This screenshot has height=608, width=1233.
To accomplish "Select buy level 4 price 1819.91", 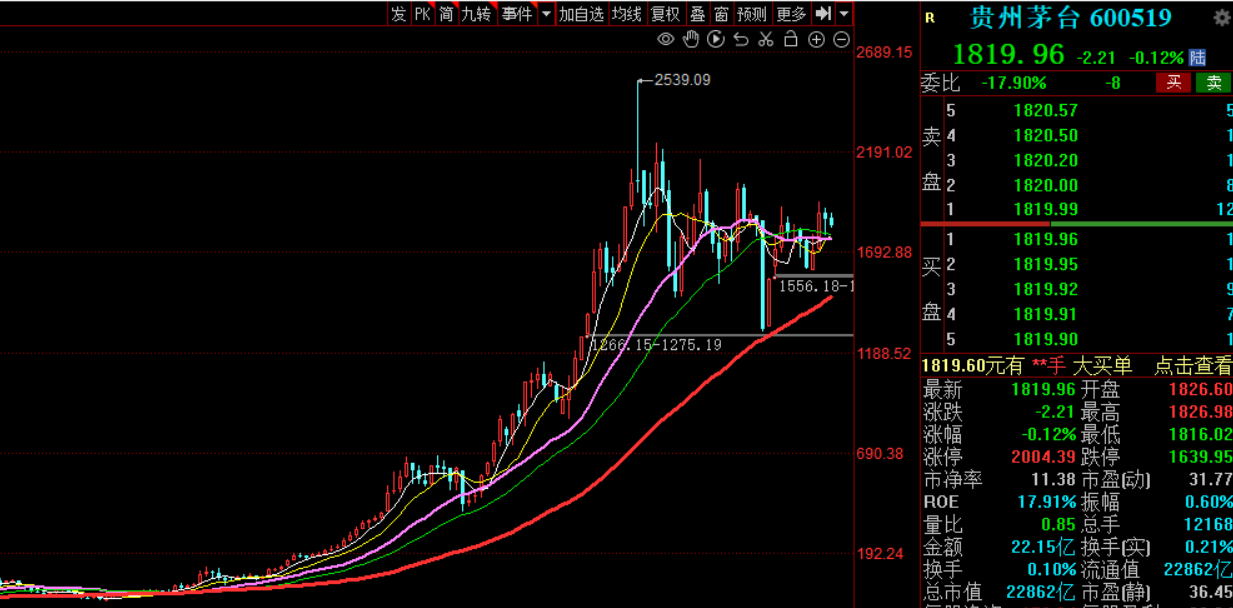I will (x=1046, y=314).
